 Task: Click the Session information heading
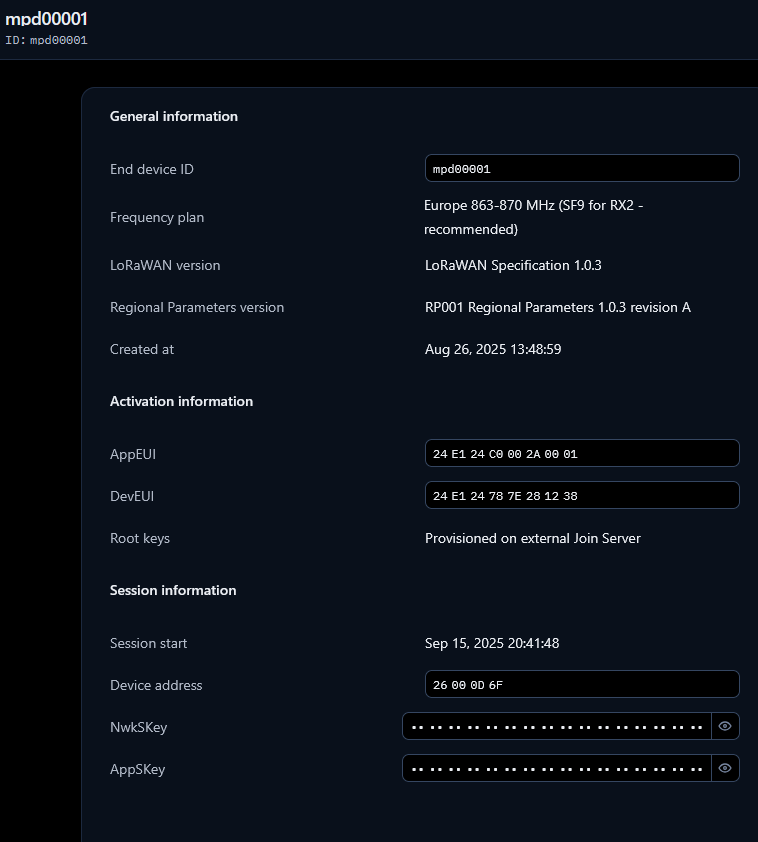pos(173,590)
